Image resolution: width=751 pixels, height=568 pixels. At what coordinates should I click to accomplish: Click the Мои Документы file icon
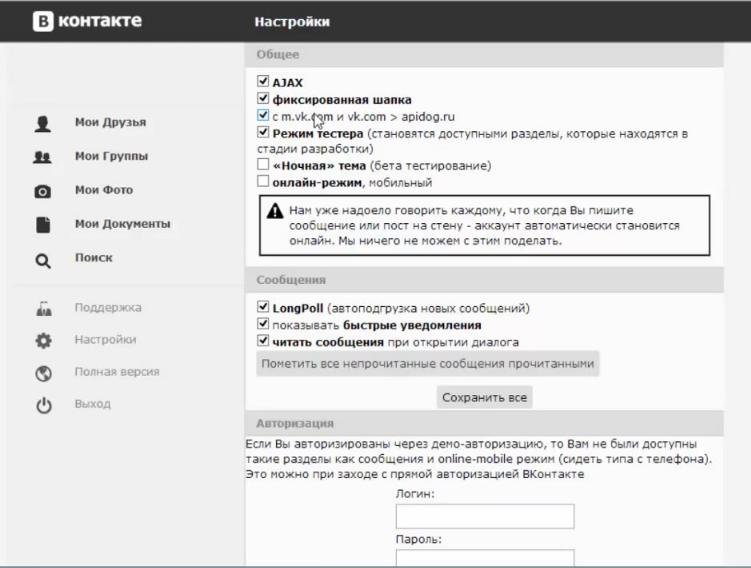point(43,225)
